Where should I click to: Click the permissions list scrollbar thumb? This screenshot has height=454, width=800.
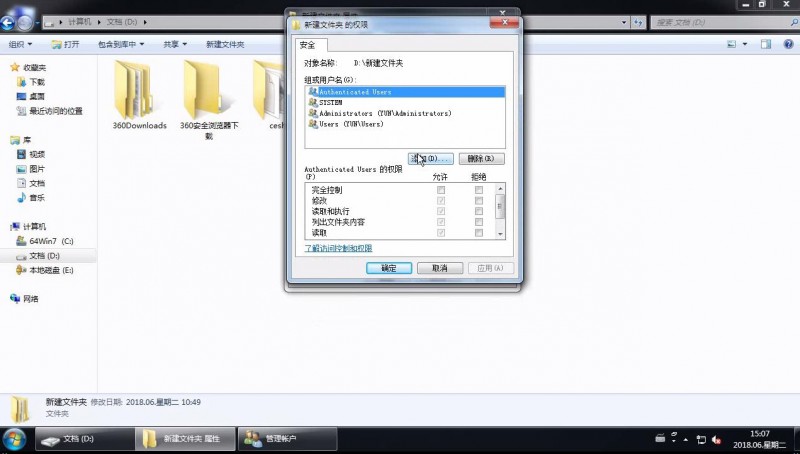coord(501,206)
